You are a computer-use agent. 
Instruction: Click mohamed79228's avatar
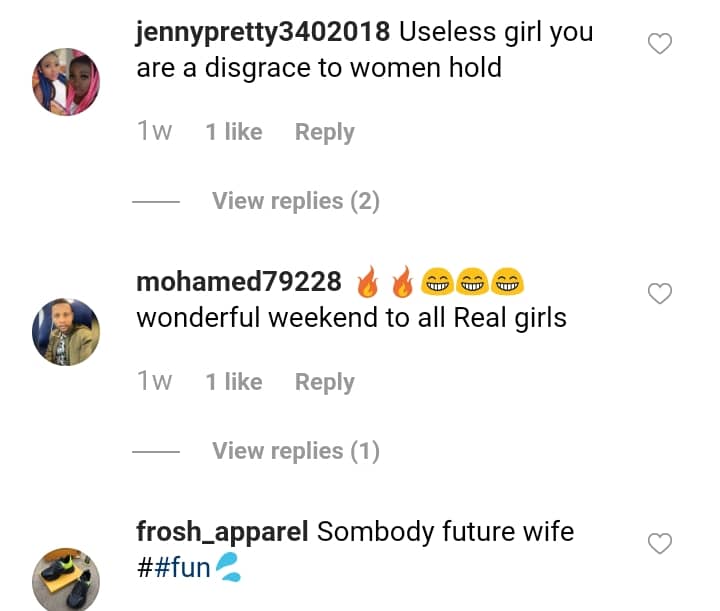66,332
